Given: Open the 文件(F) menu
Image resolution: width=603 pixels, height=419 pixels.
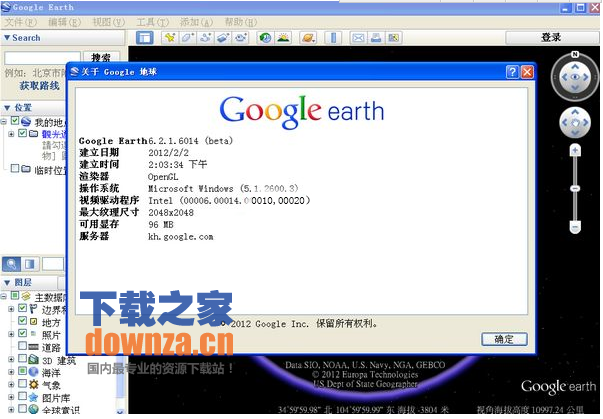Looking at the screenshot, I should [20, 22].
